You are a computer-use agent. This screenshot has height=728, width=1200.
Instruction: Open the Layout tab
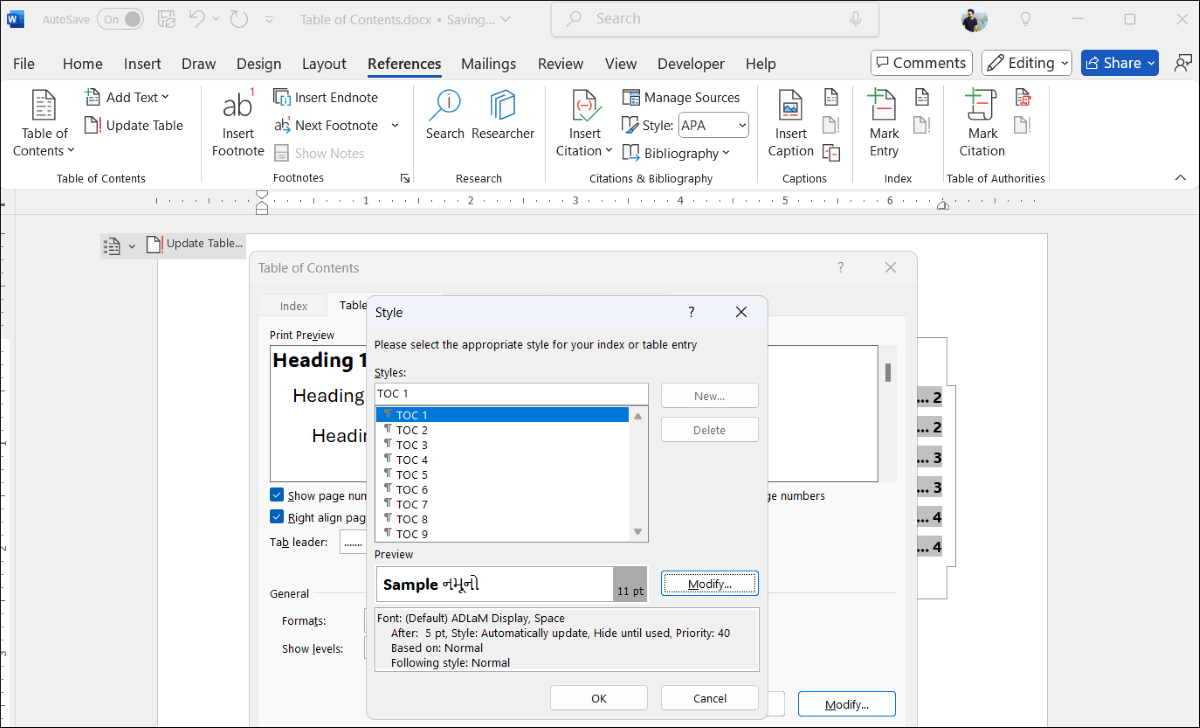tap(324, 63)
